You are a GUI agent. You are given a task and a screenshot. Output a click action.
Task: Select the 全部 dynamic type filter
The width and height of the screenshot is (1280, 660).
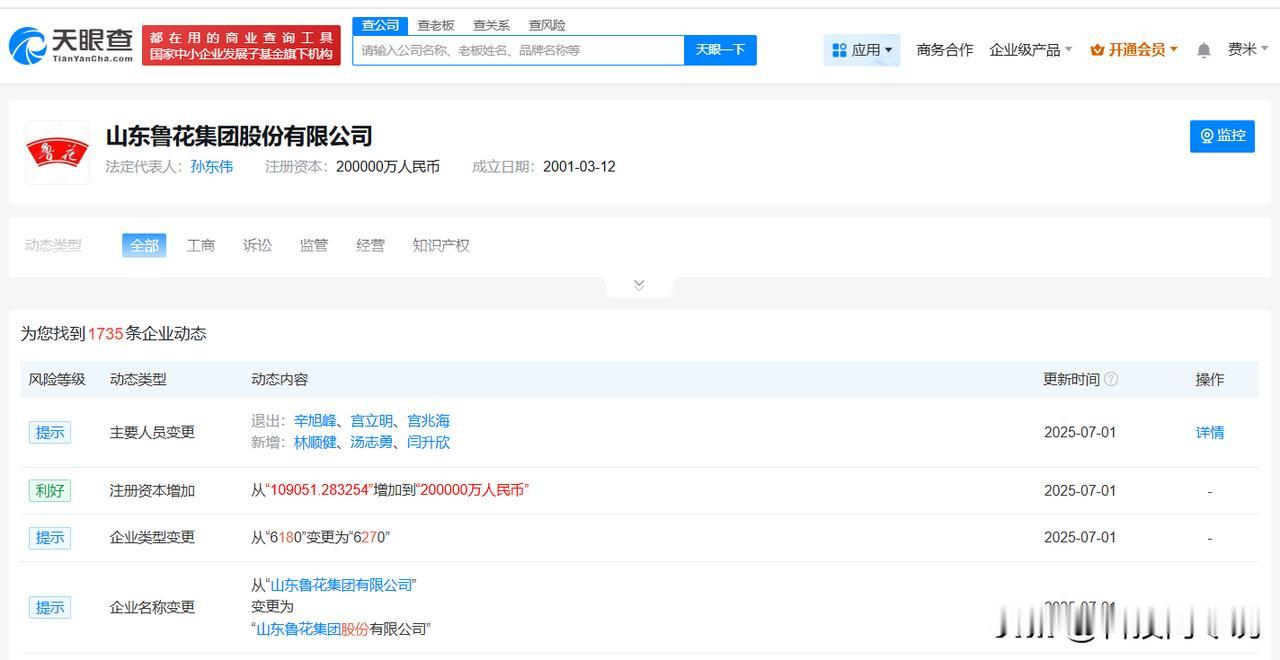click(144, 245)
